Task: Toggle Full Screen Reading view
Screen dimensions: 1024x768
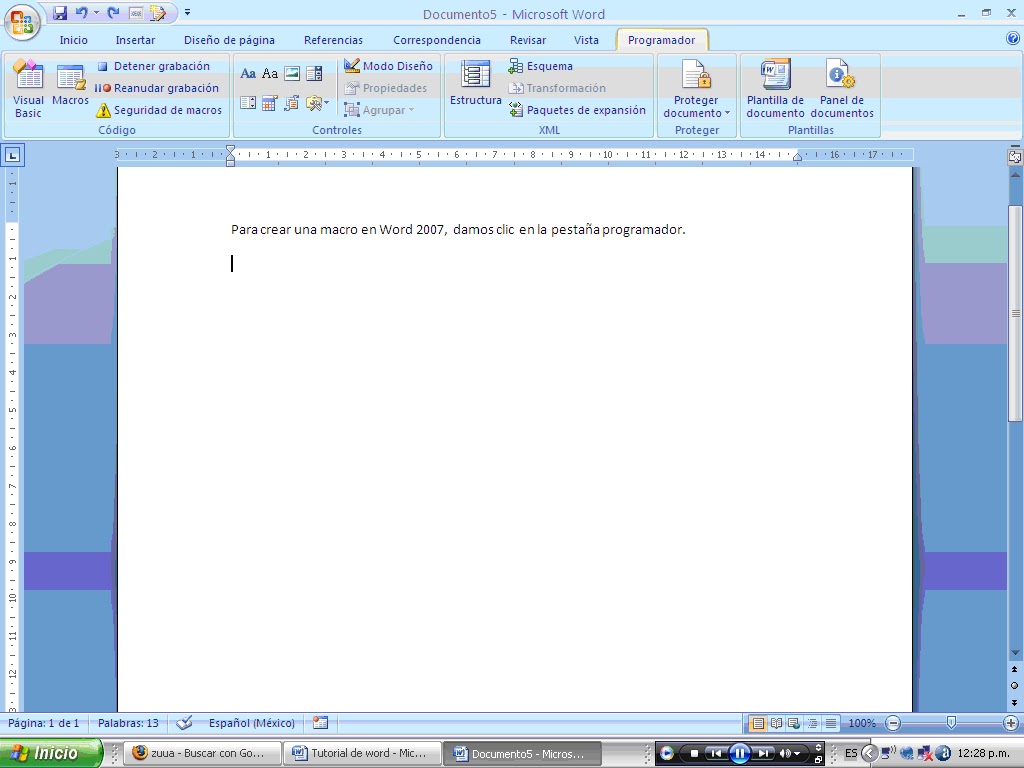Action: click(776, 722)
